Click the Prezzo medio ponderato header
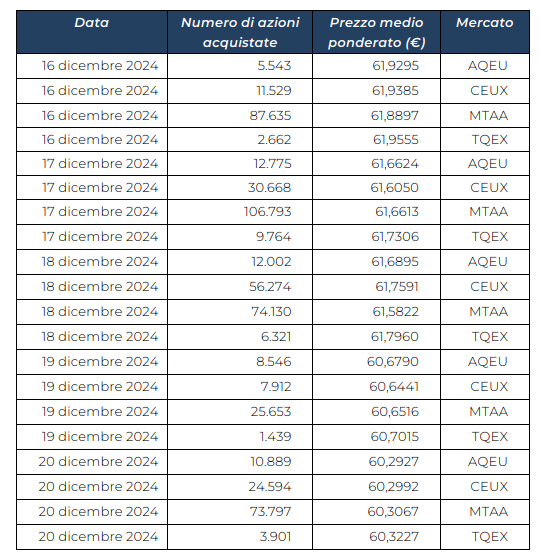Image resolution: width=540 pixels, height=558 pixels. click(377, 32)
